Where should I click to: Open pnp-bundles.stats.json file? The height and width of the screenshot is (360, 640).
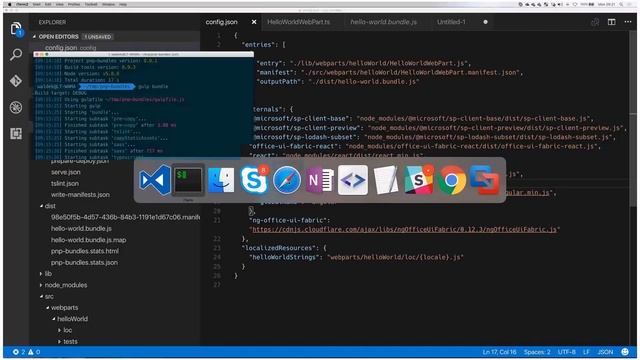point(84,262)
